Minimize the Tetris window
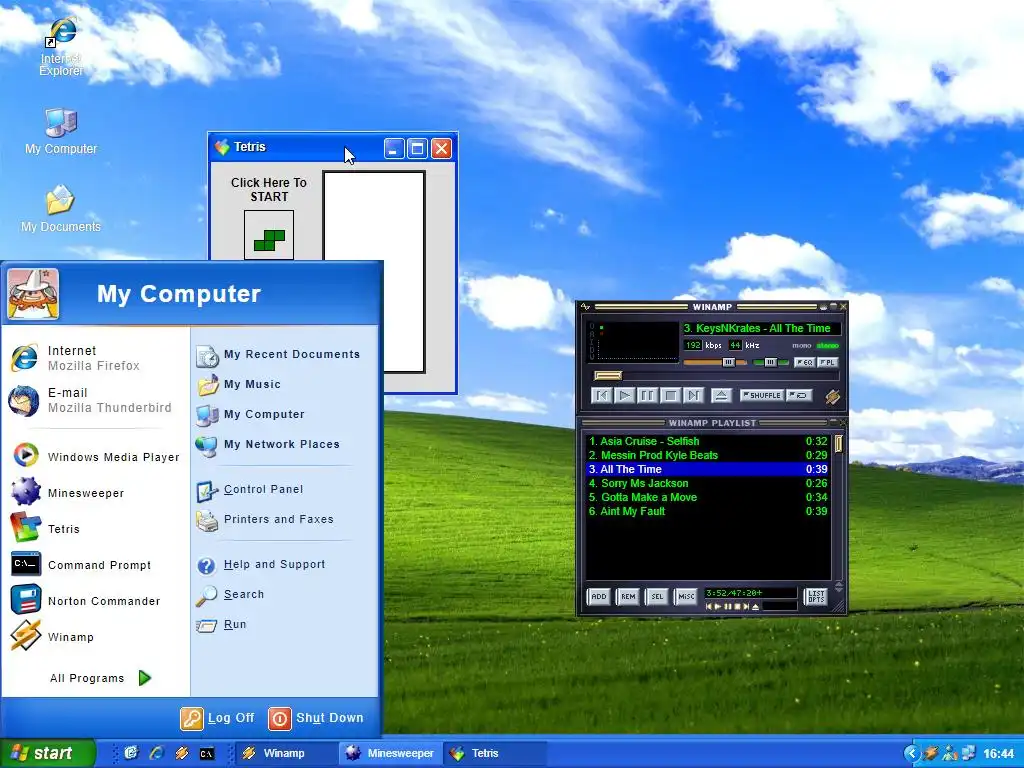 coord(394,148)
